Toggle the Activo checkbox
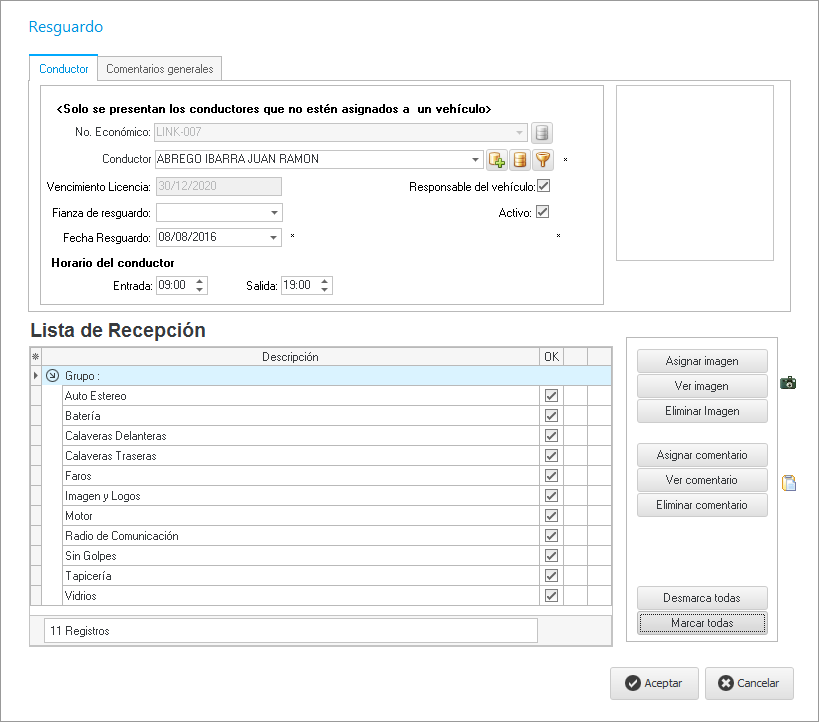Screen dimensions: 819x722 point(543,212)
